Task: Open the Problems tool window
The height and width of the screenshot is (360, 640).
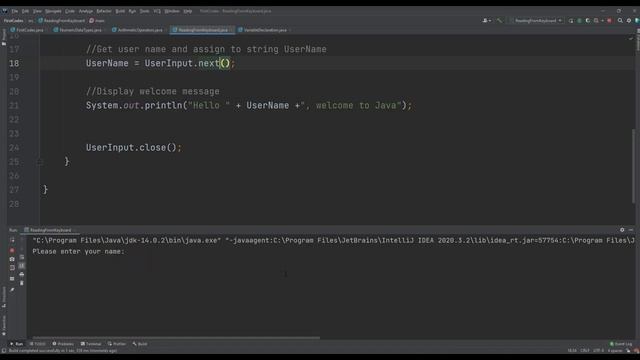Action: tap(63, 344)
